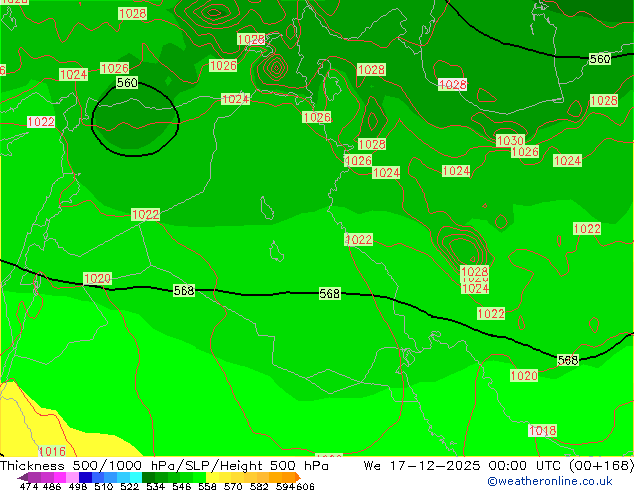634x490 pixels.
Task: Click the 522 legend value
Action: coord(129,486)
